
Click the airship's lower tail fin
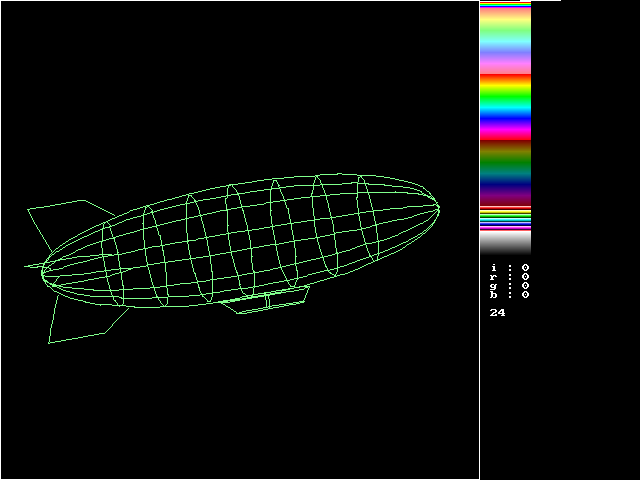point(82,320)
